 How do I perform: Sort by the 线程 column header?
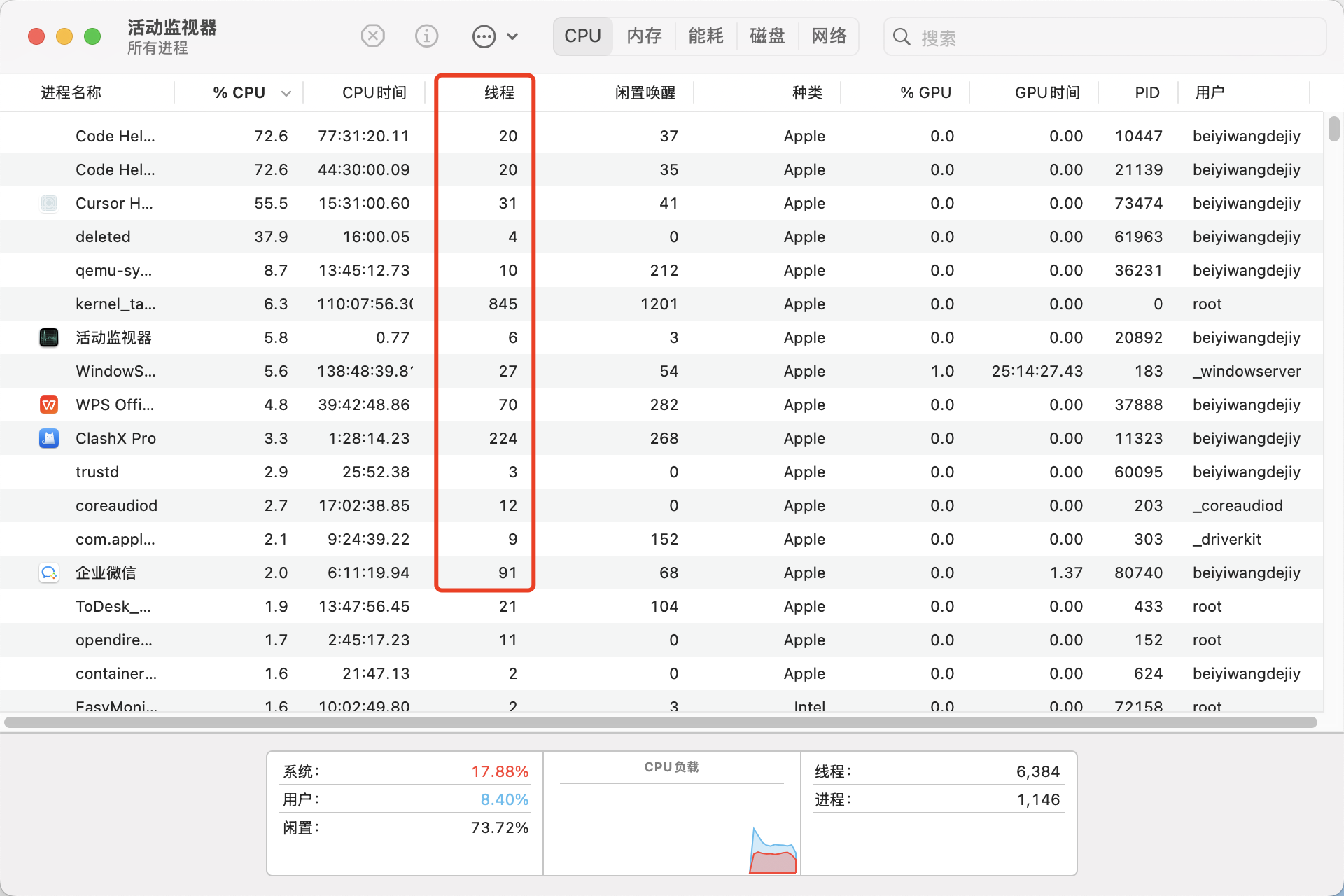499,92
